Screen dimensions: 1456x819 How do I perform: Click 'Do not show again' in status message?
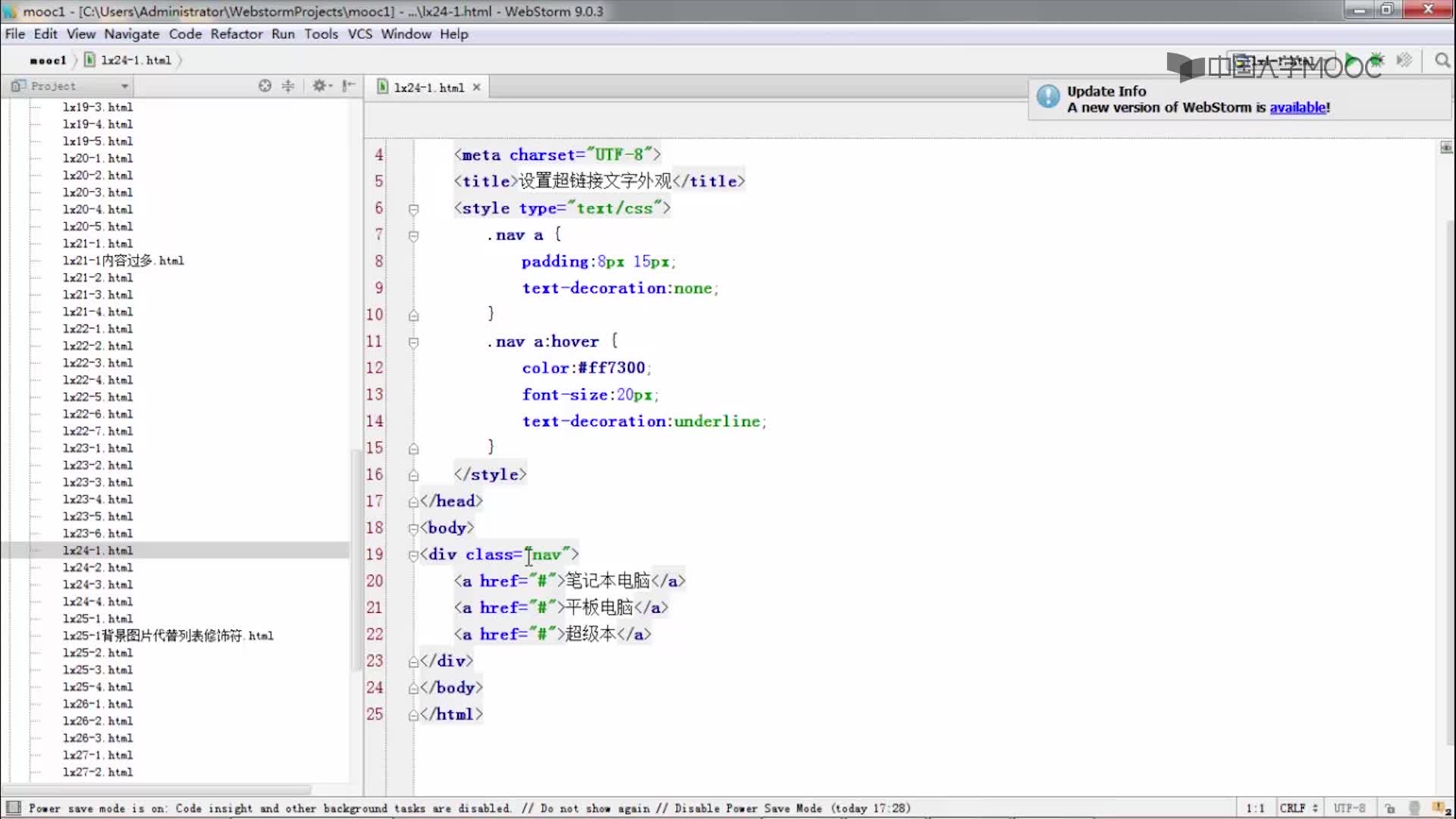coord(595,808)
